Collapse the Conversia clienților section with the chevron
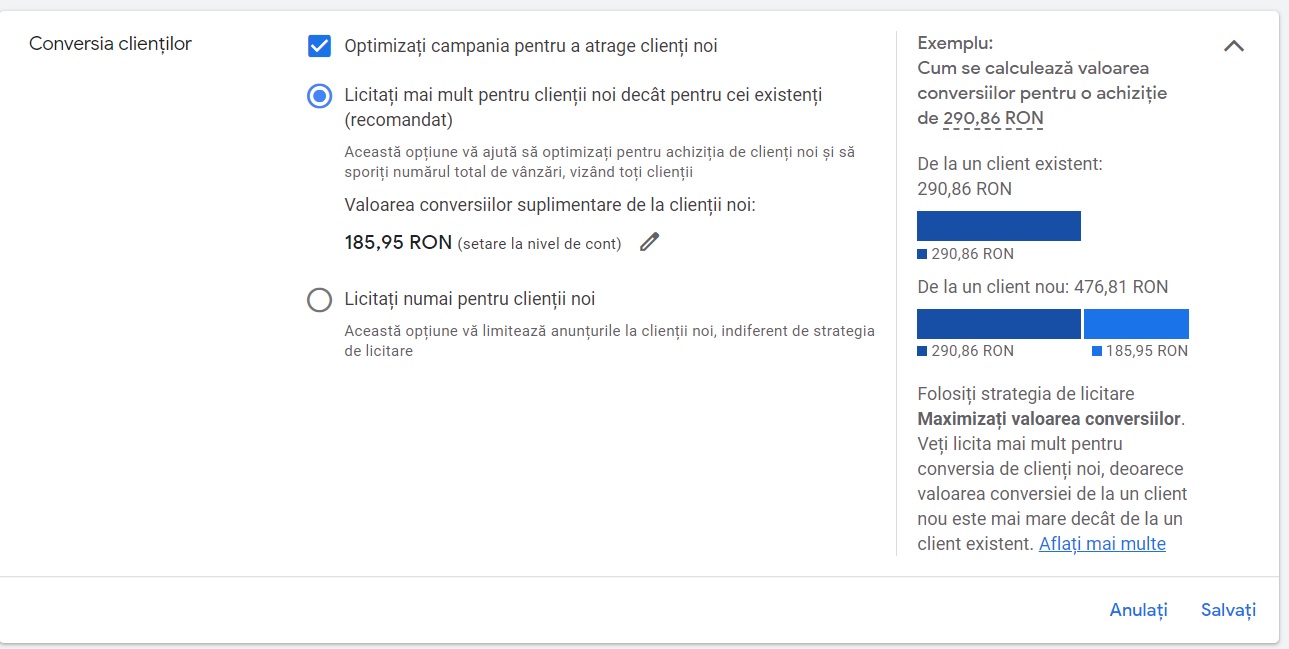The image size is (1289, 649). pos(1234,46)
